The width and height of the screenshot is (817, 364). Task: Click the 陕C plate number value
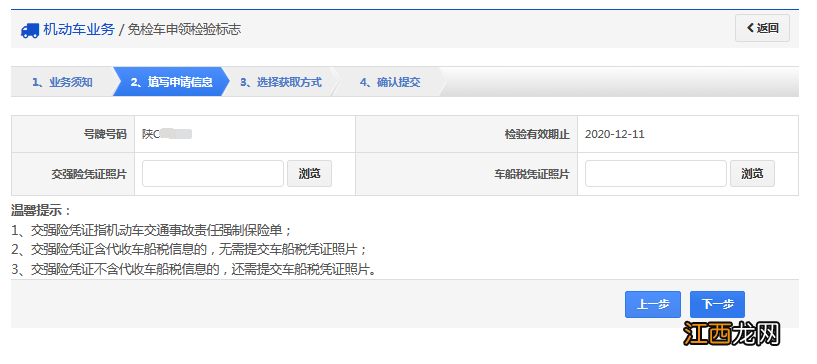(167, 134)
